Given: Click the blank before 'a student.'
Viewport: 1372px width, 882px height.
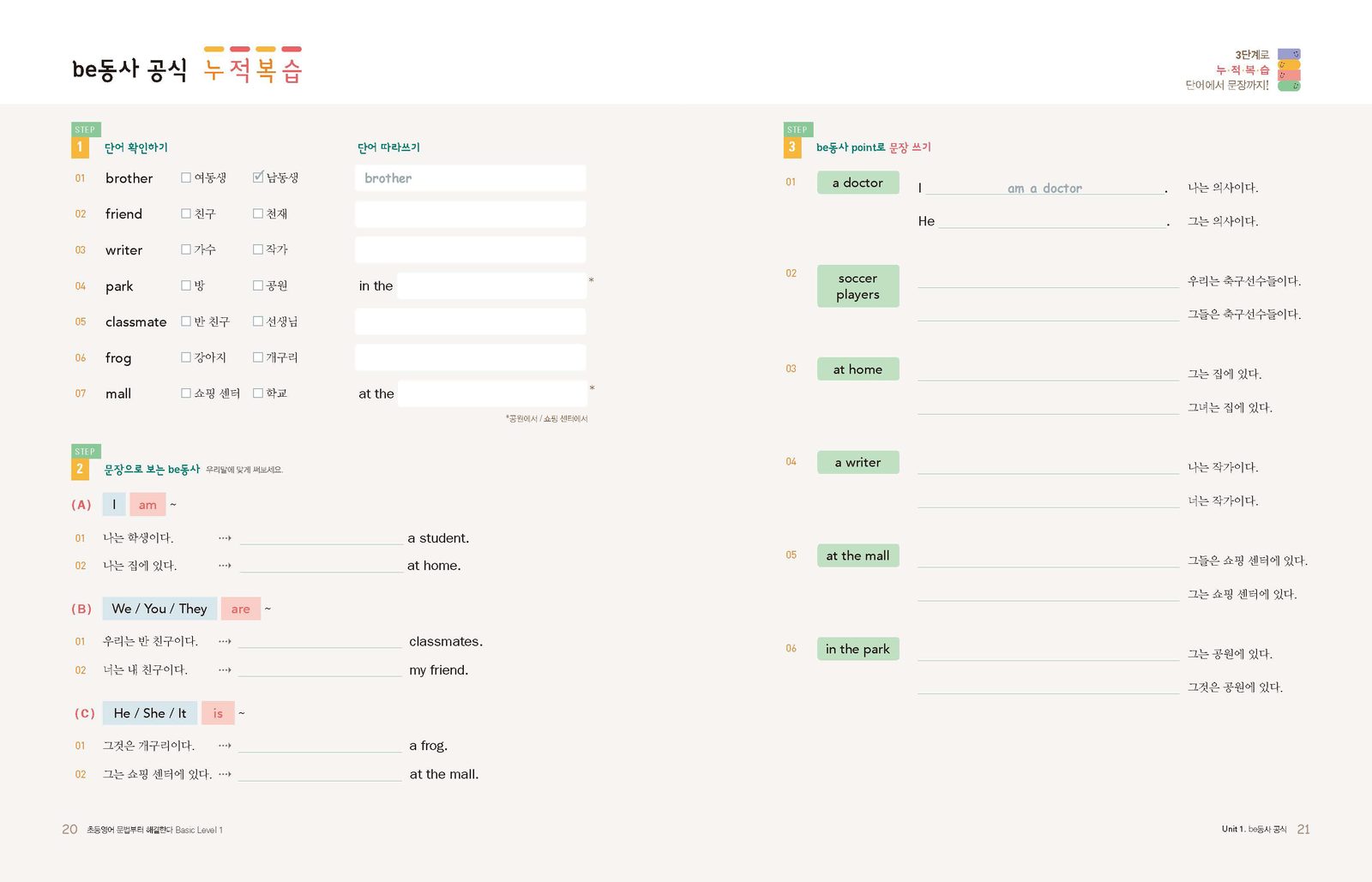Looking at the screenshot, I should (322, 538).
